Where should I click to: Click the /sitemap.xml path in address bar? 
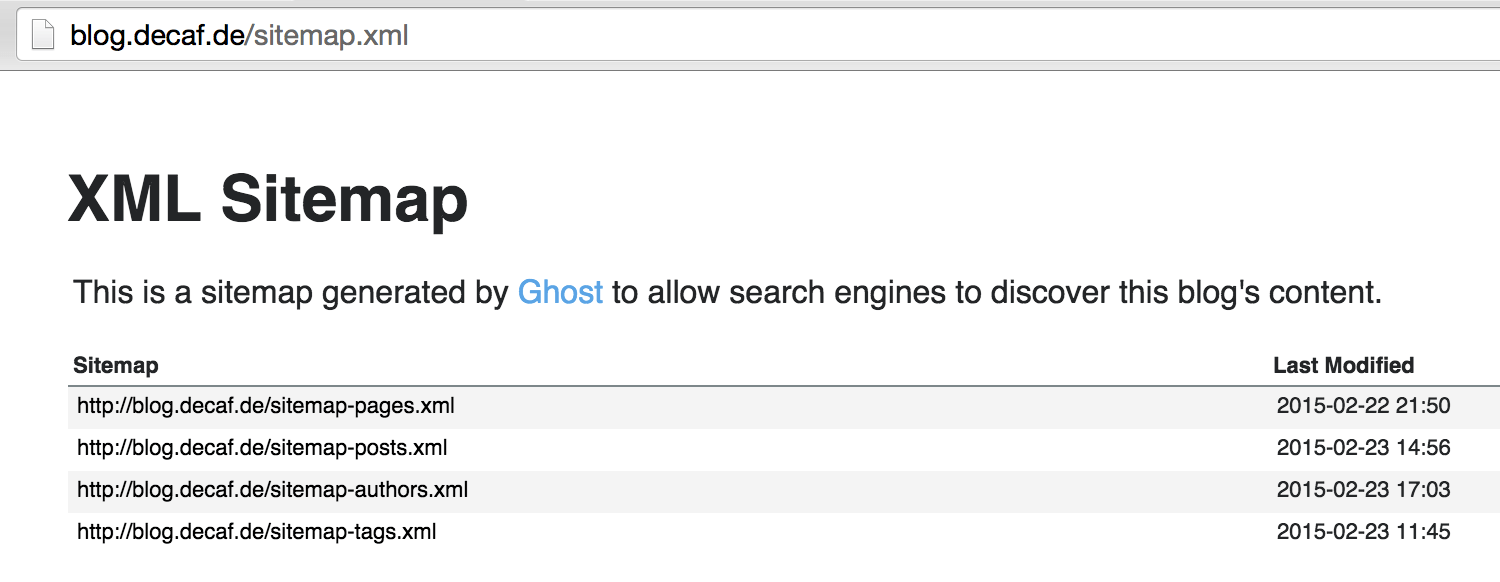327,36
